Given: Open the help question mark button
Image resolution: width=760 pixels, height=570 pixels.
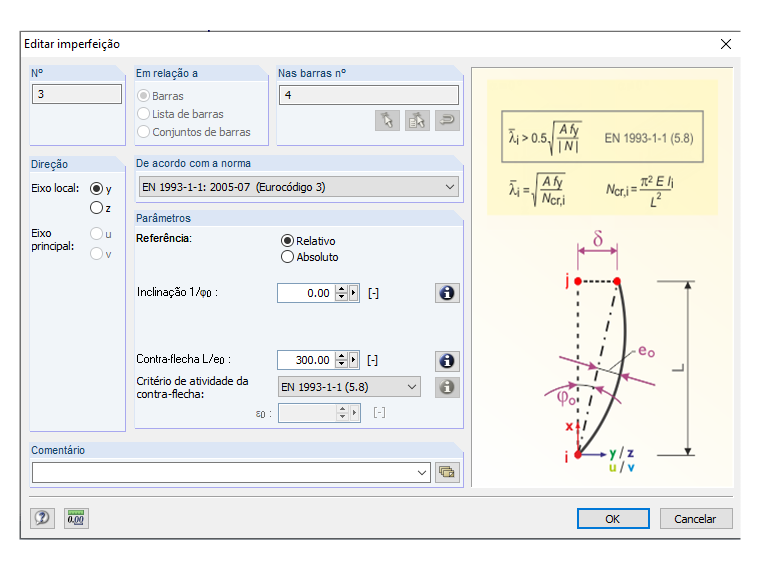Looking at the screenshot, I should (42, 519).
